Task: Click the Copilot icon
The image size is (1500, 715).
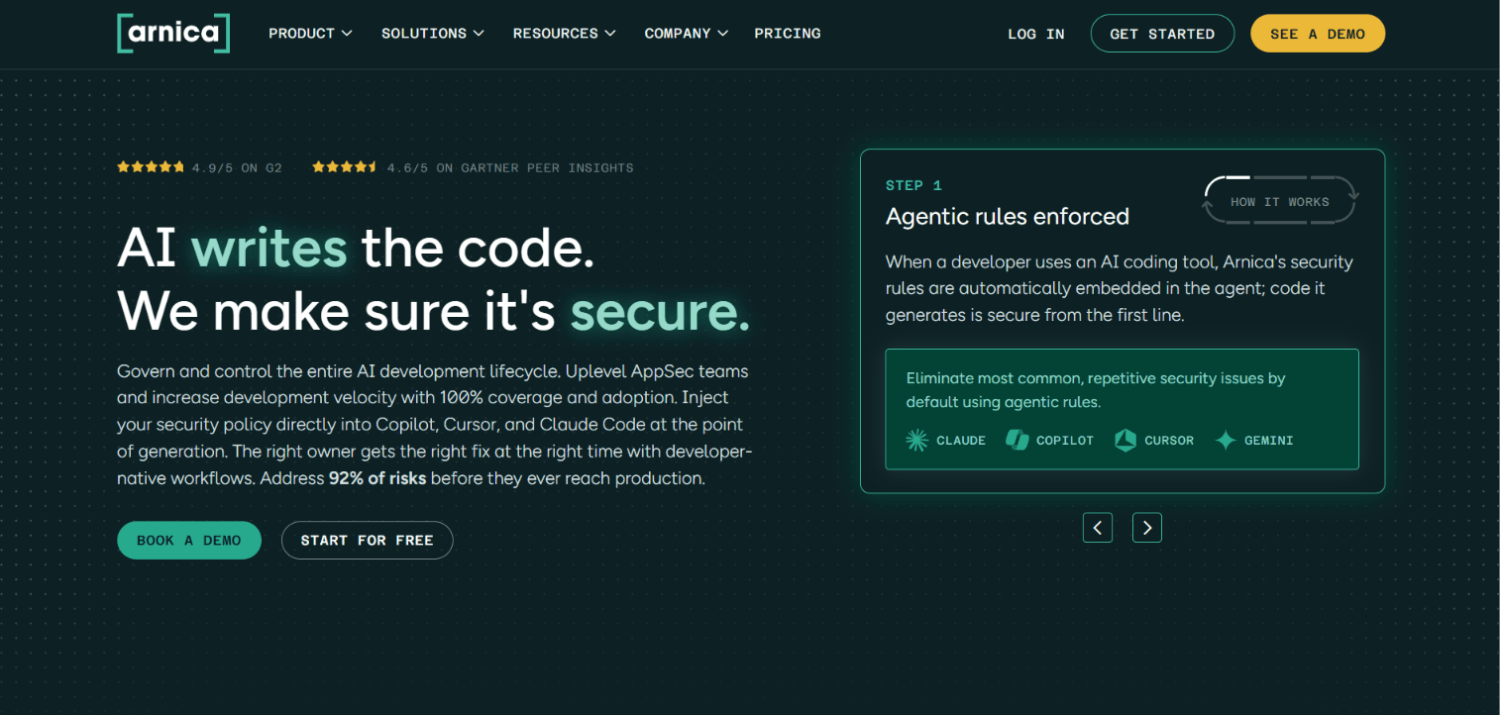Action: (x=1017, y=440)
